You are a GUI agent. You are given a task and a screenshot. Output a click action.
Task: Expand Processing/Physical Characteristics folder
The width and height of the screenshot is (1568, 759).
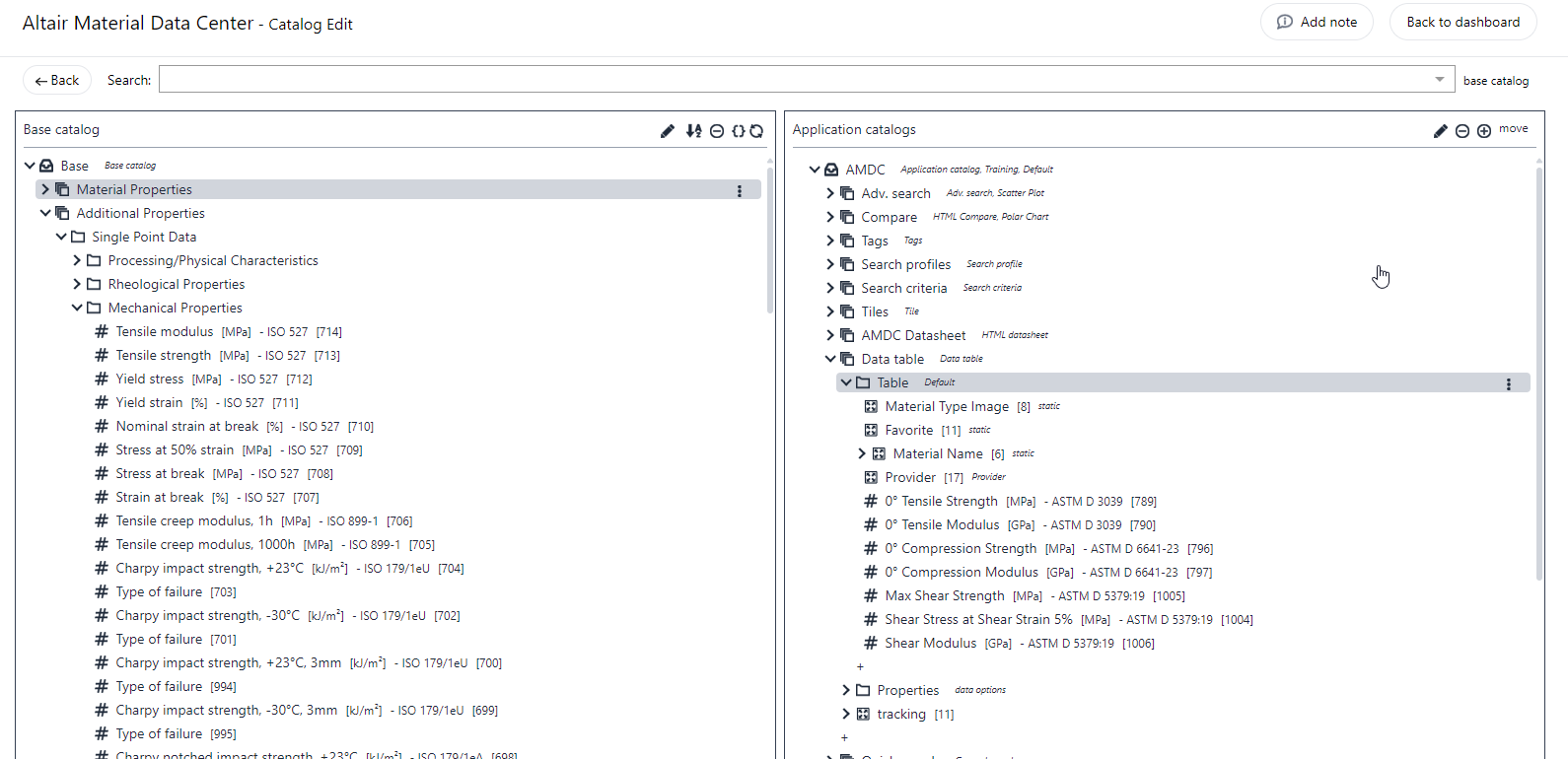[x=77, y=260]
